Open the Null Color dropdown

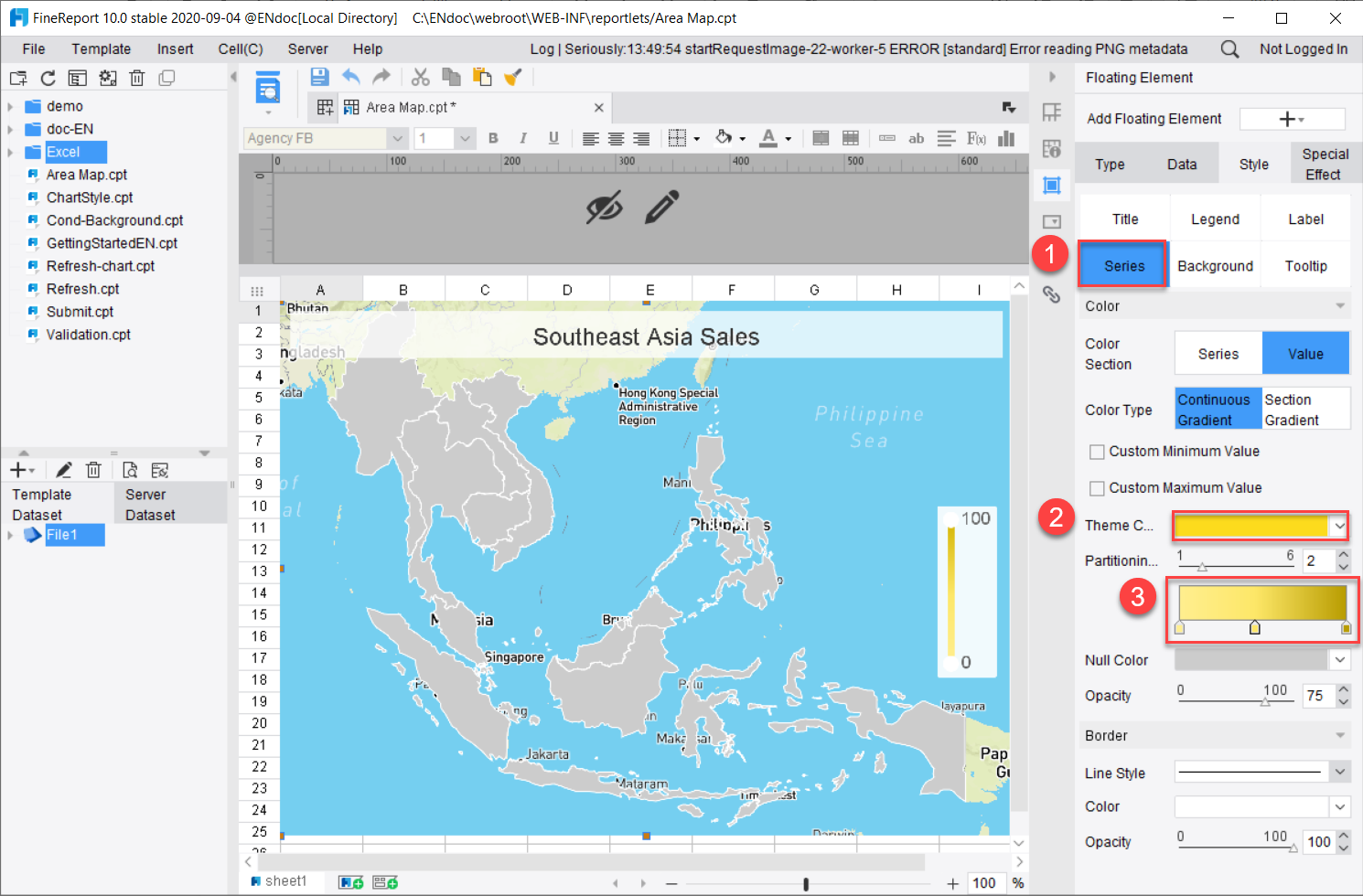pyautogui.click(x=1338, y=659)
